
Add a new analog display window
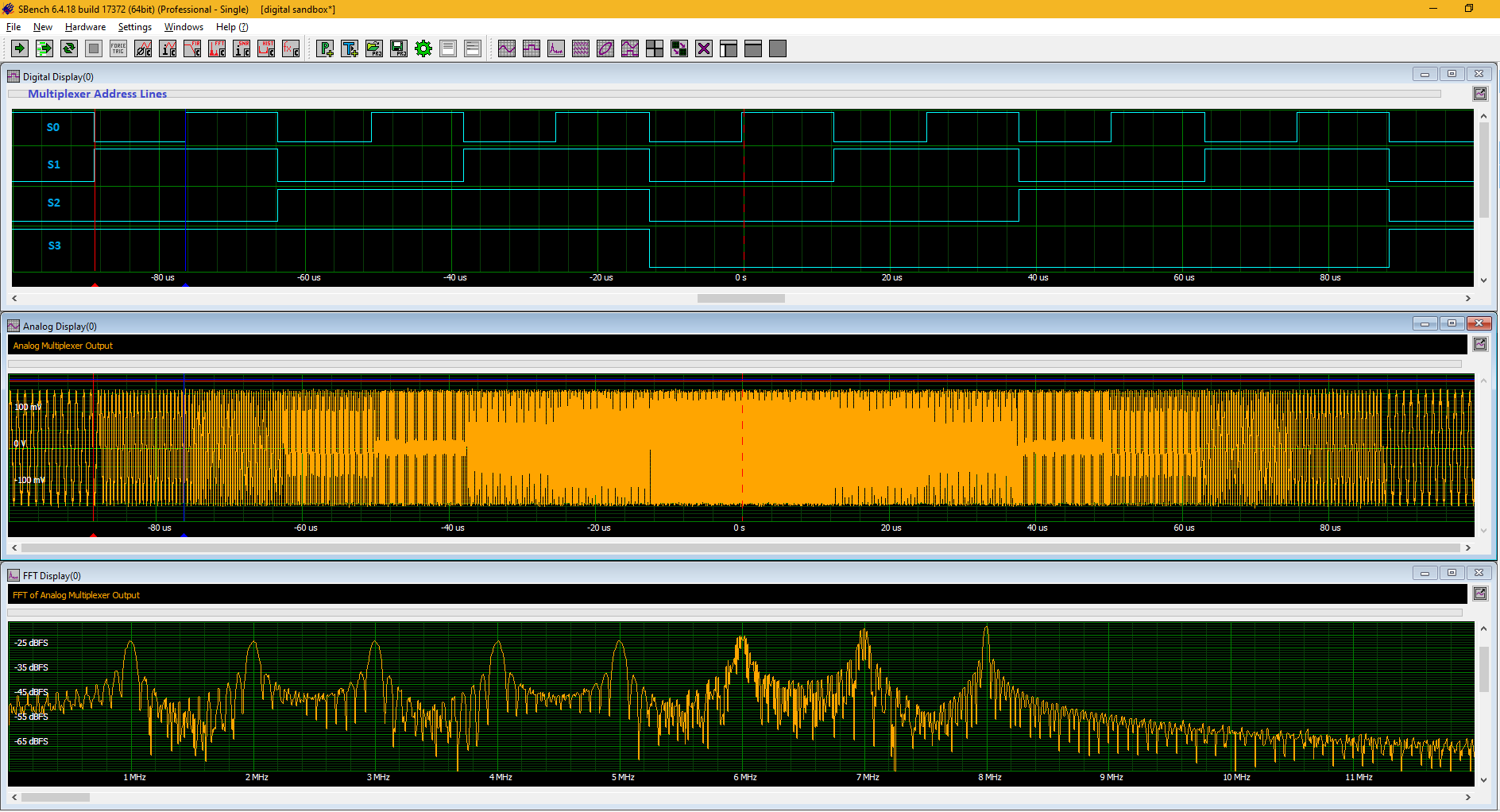coord(507,48)
